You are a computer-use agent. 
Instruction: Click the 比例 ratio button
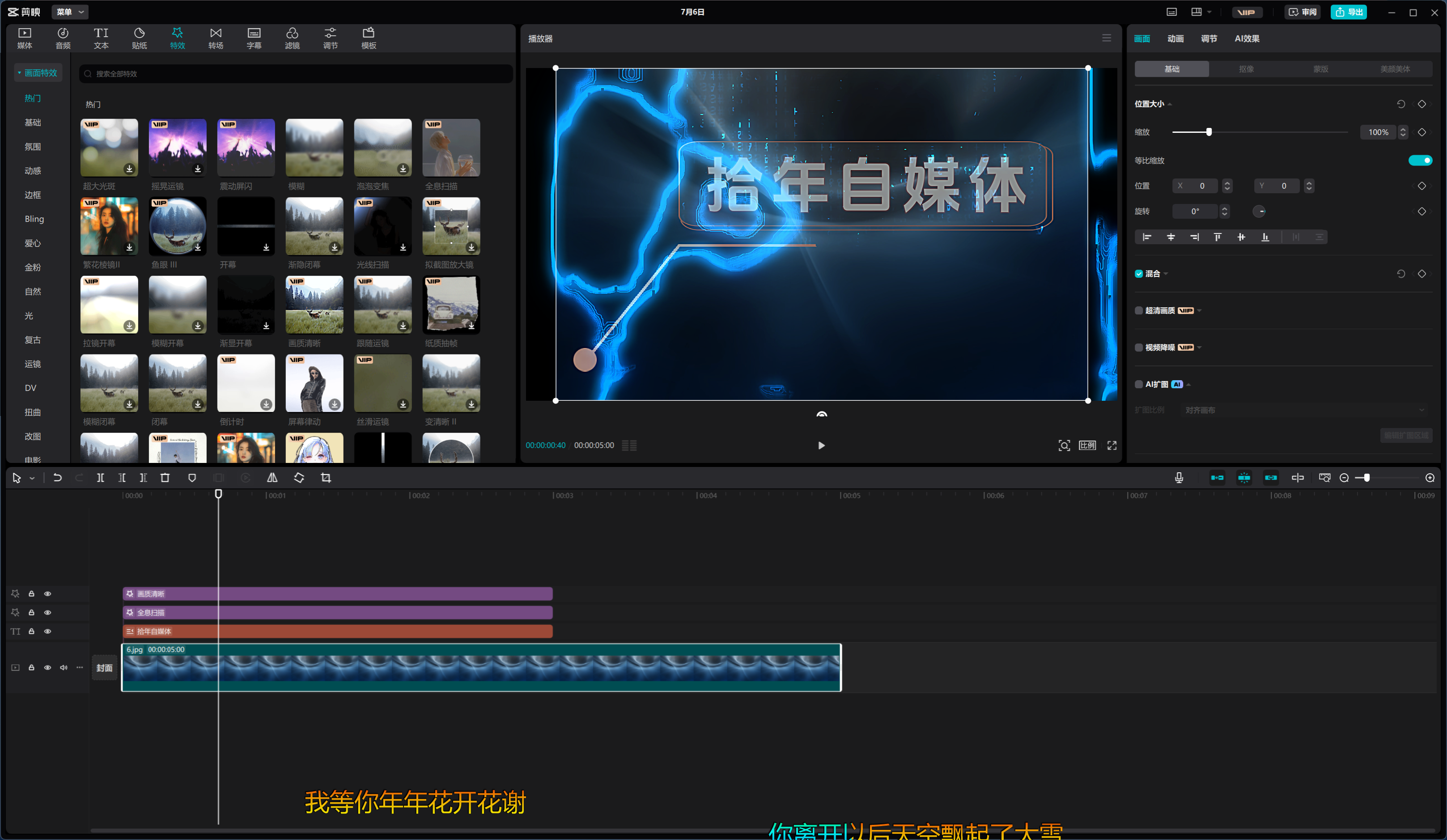pos(1087,445)
